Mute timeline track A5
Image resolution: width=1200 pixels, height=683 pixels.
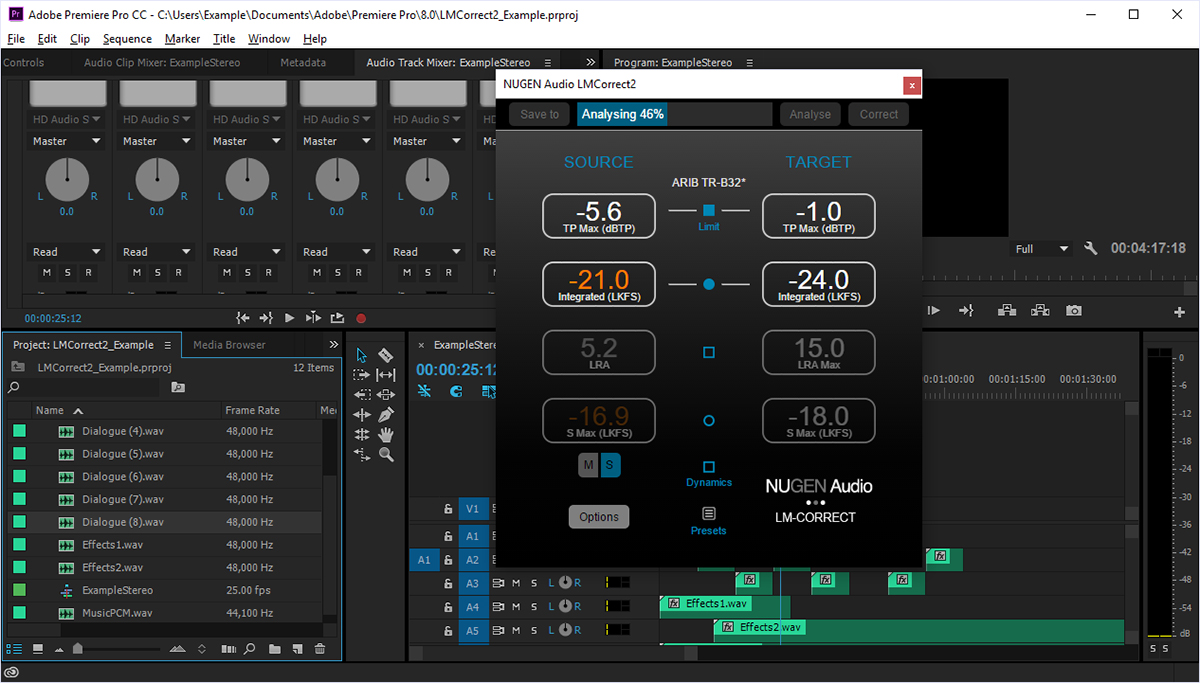(516, 630)
